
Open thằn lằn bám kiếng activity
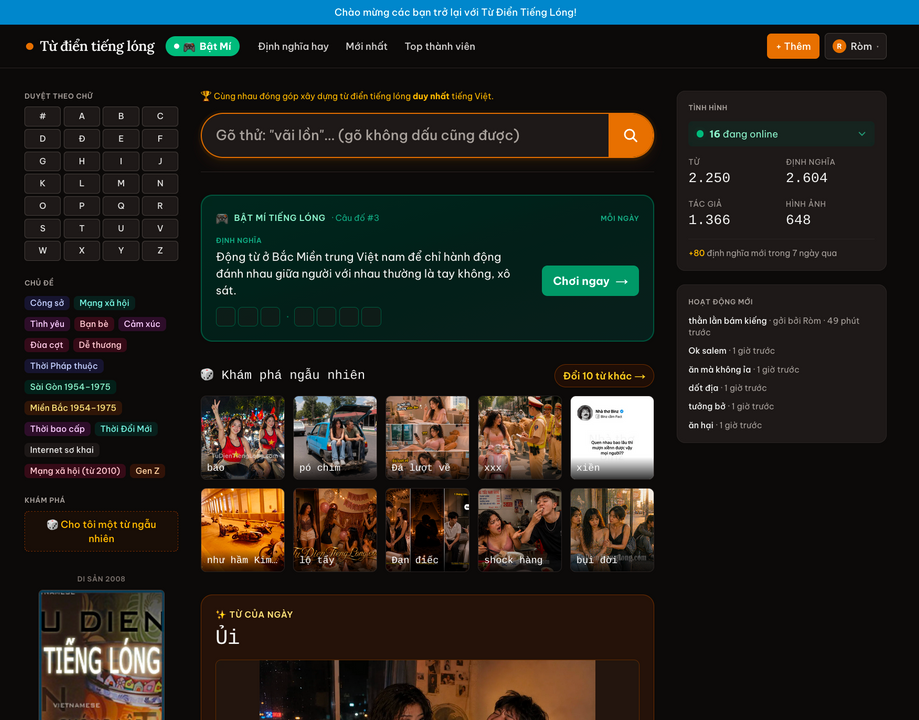tap(727, 321)
